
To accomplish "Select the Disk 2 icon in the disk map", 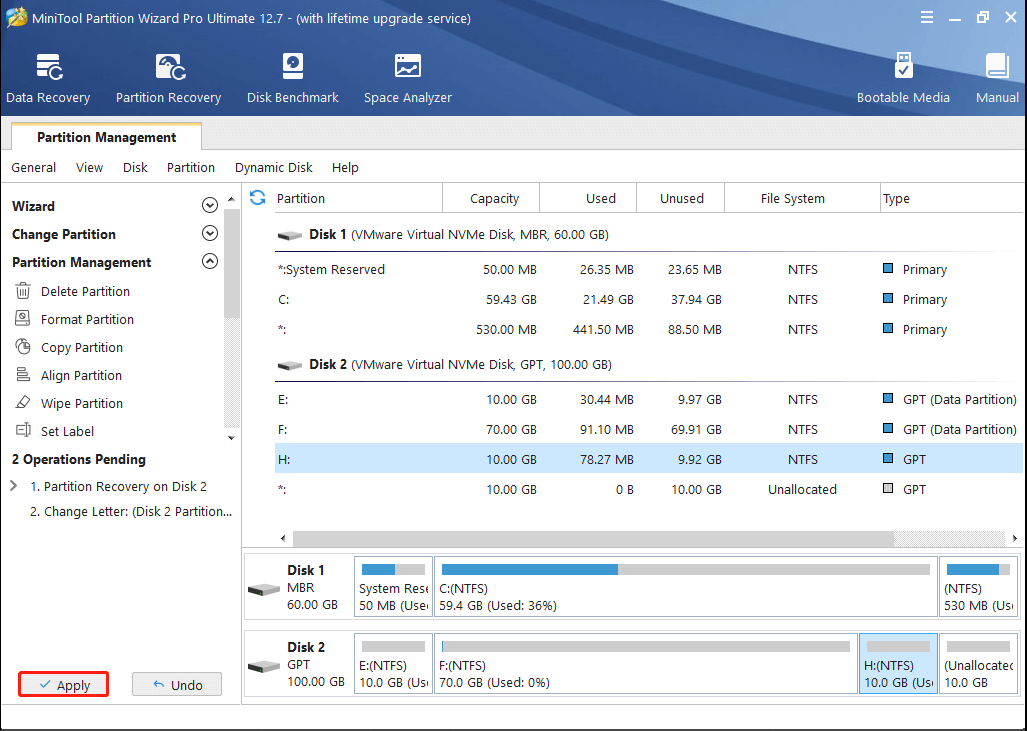I will pyautogui.click(x=264, y=666).
